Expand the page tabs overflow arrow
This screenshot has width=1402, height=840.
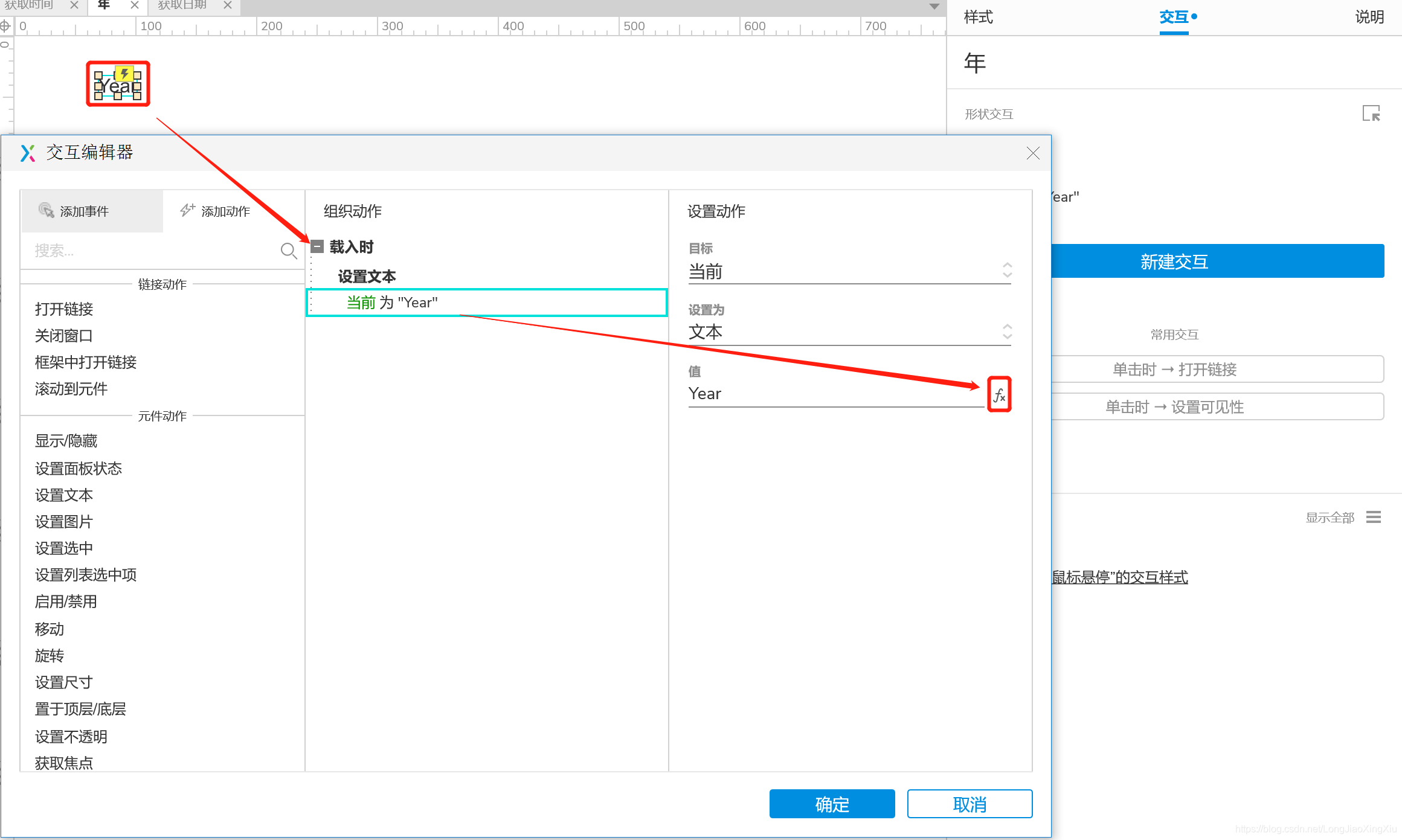[934, 7]
